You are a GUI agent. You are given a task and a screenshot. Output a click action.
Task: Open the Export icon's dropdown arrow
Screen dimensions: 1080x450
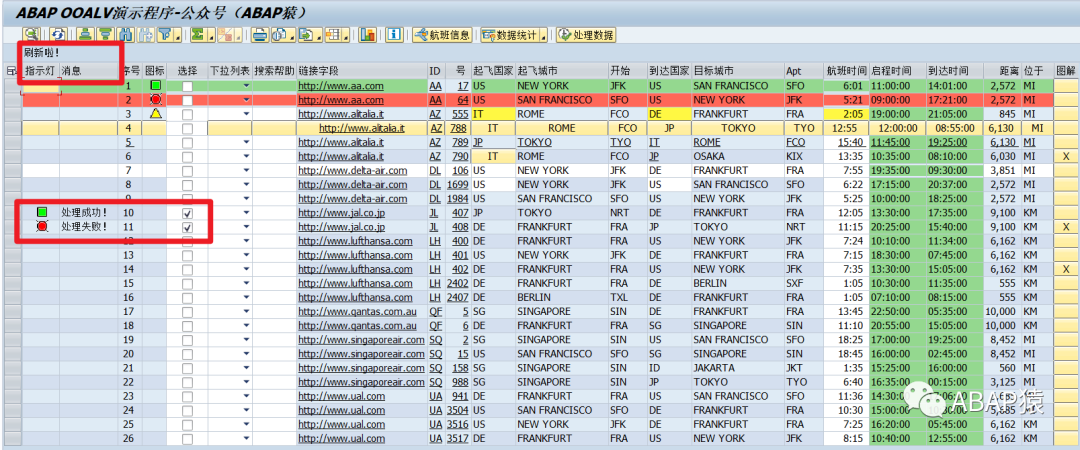coord(318,36)
